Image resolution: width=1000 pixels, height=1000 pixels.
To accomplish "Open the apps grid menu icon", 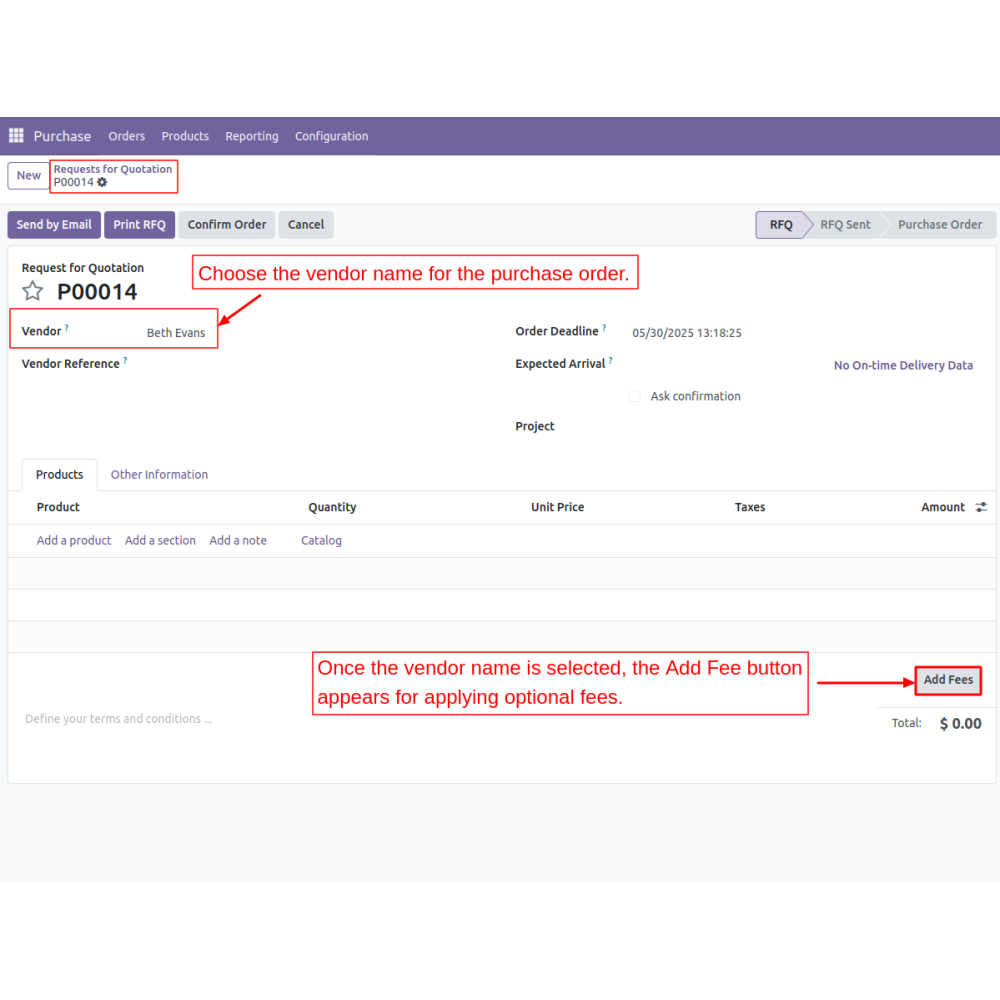I will coord(16,136).
